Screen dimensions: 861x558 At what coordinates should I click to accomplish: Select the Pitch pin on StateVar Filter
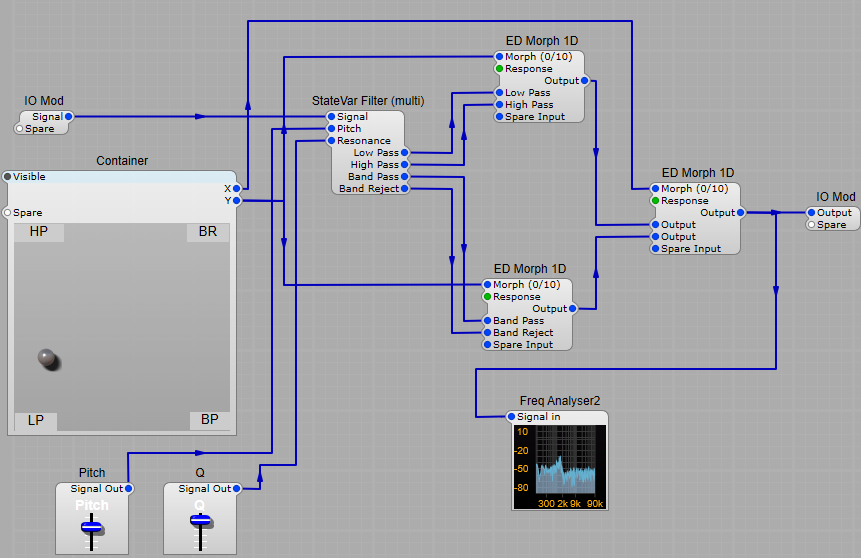tap(332, 129)
